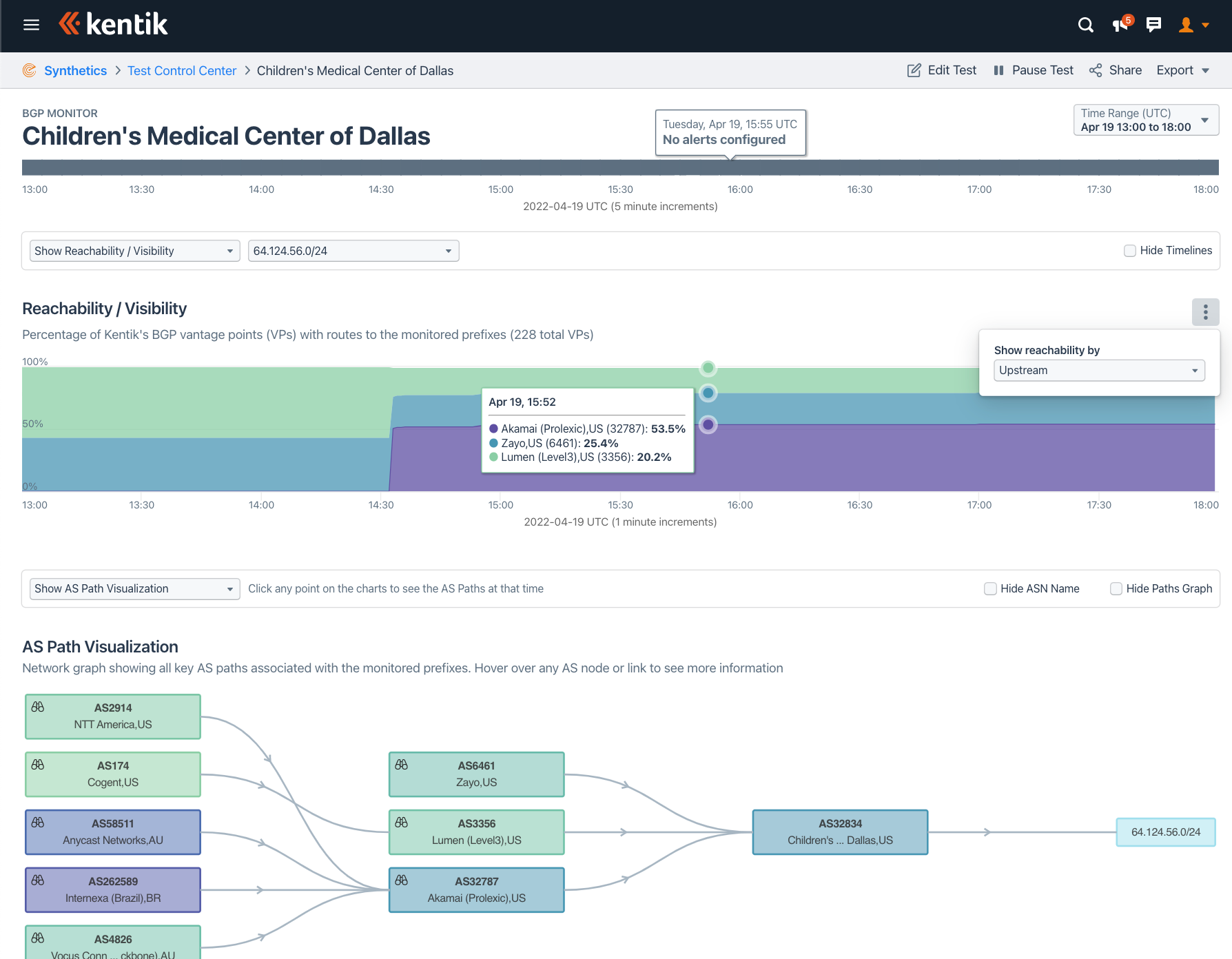The height and width of the screenshot is (959, 1232).
Task: Click the Share network icon
Action: click(1096, 70)
